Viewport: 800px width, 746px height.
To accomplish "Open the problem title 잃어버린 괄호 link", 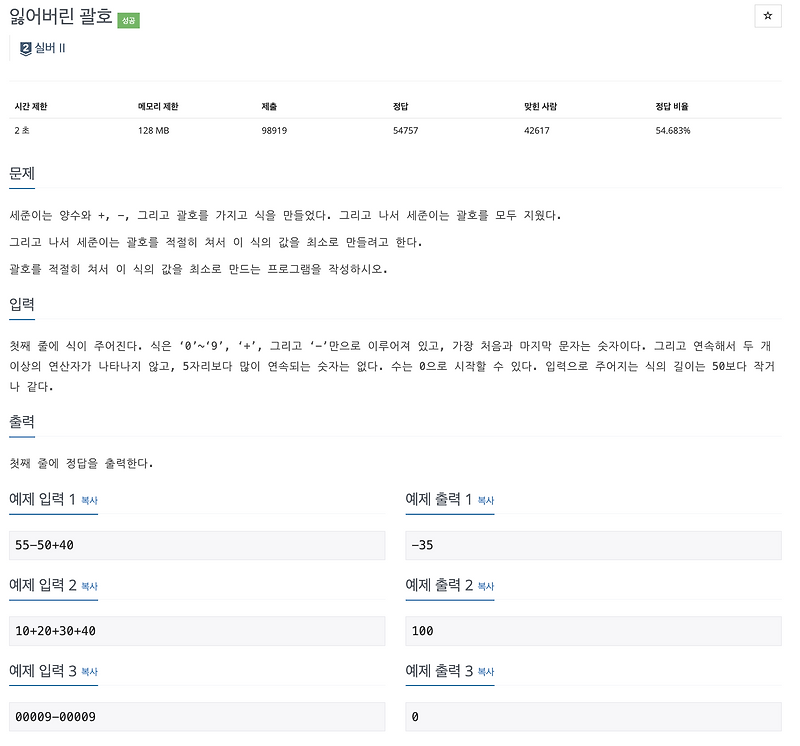I will (x=62, y=16).
